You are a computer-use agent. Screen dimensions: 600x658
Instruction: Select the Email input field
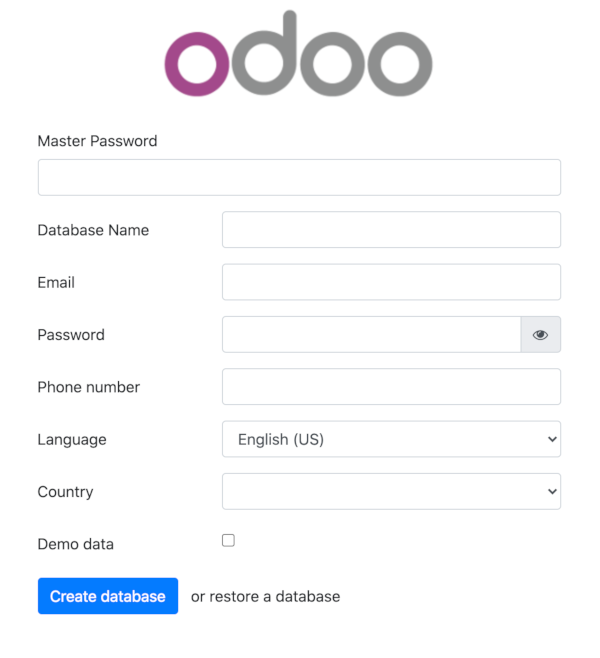coord(391,282)
